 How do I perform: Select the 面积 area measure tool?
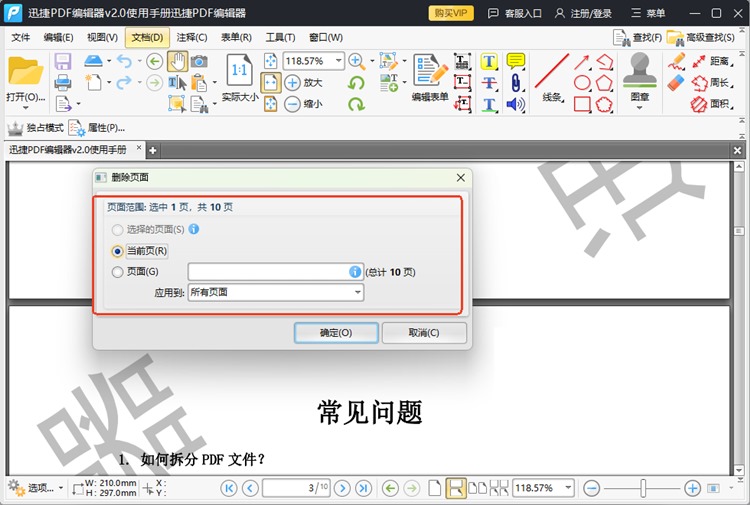[x=713, y=104]
